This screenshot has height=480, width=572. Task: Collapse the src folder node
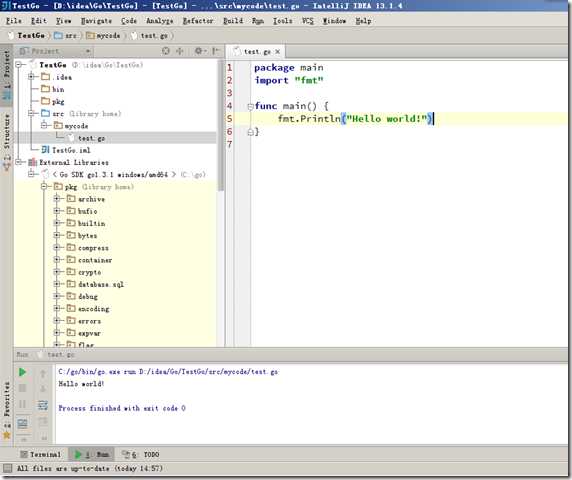click(31, 113)
